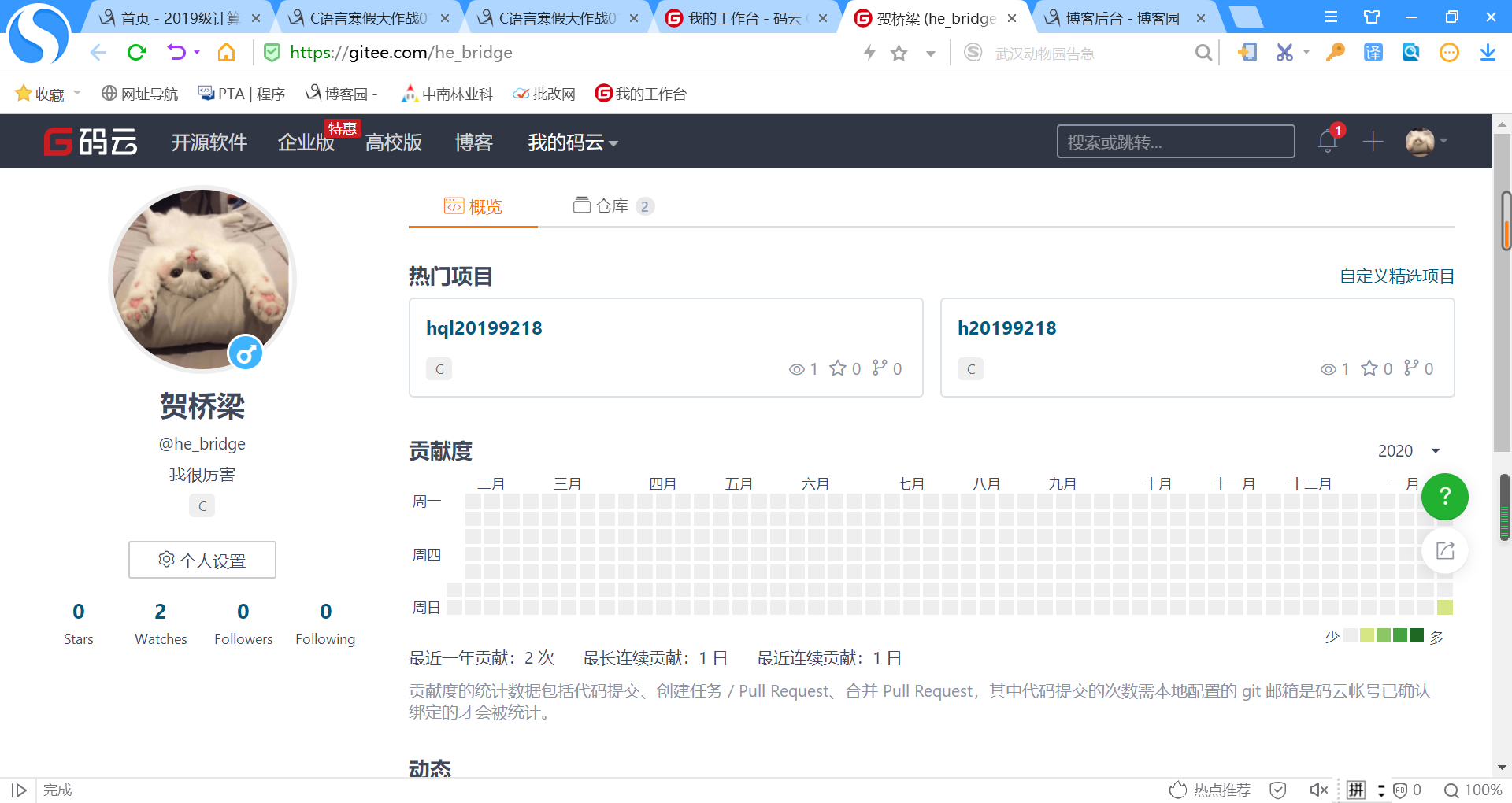Click the user profile cat avatar

pyautogui.click(x=202, y=279)
